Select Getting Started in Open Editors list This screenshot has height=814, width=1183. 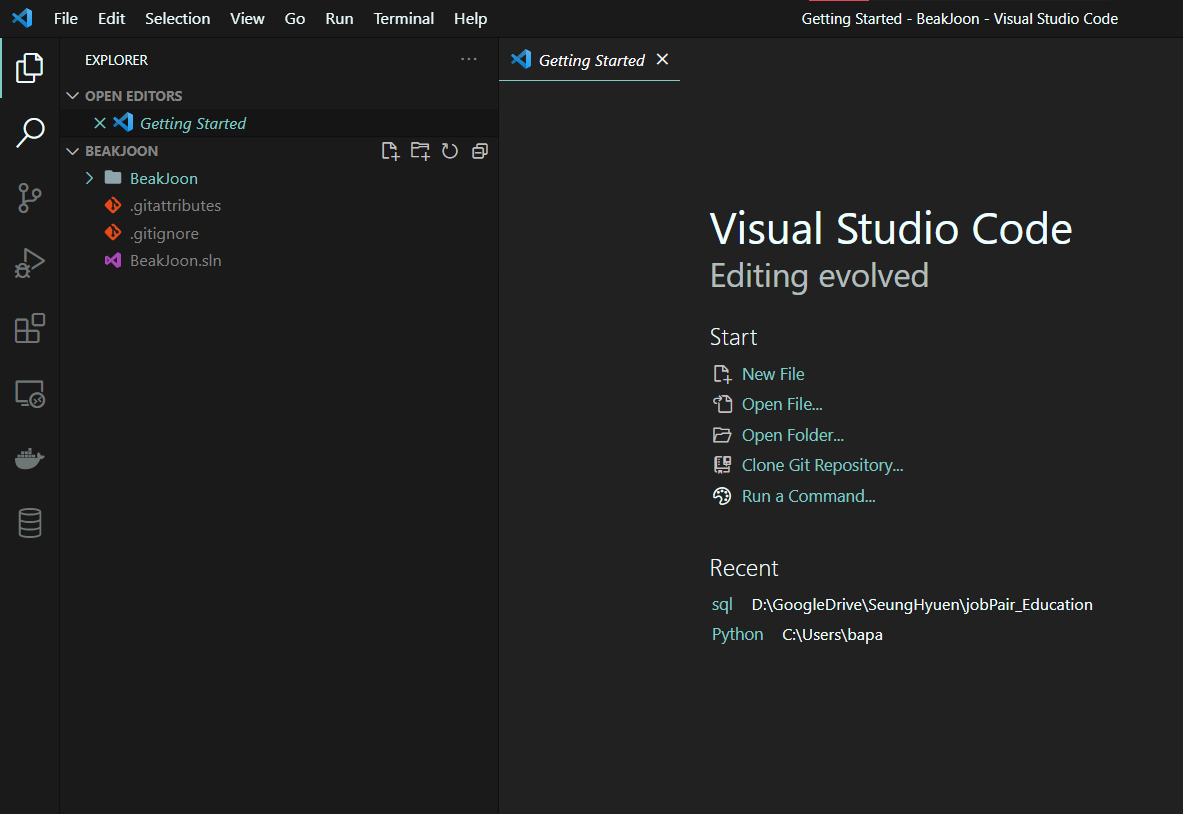pyautogui.click(x=279, y=123)
